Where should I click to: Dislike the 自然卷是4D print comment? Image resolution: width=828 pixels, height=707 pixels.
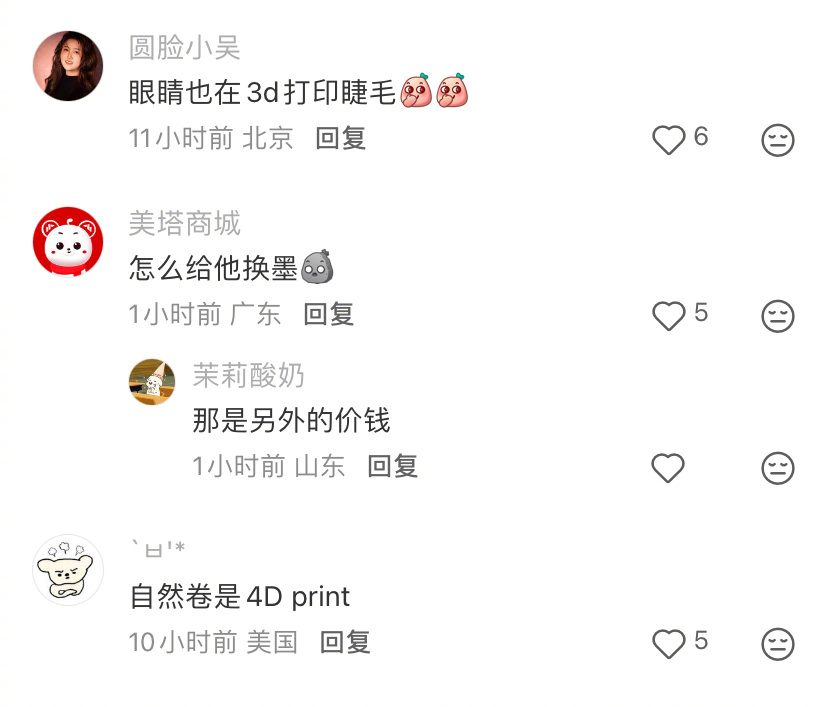point(777,644)
